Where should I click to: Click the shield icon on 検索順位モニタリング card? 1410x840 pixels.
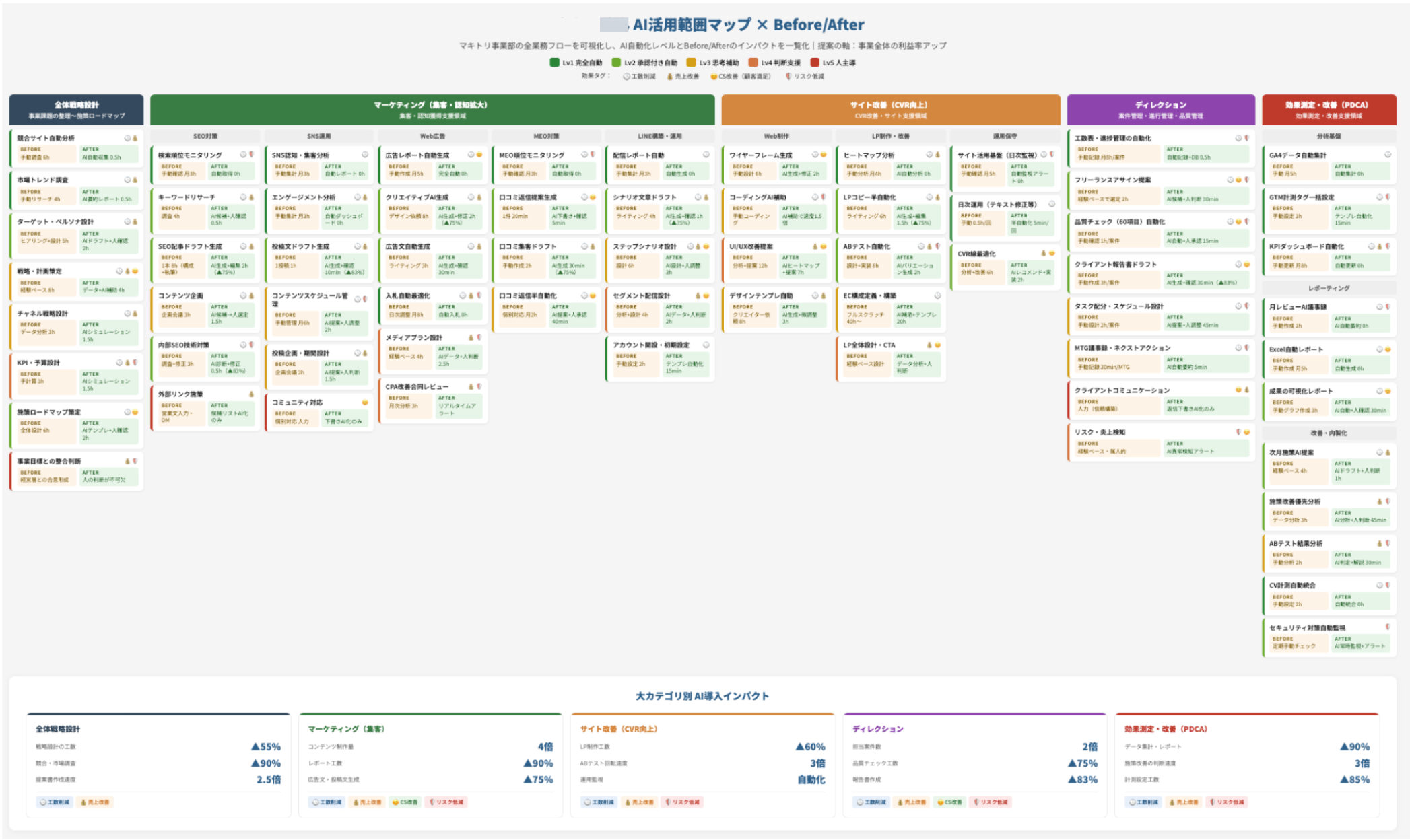point(252,155)
